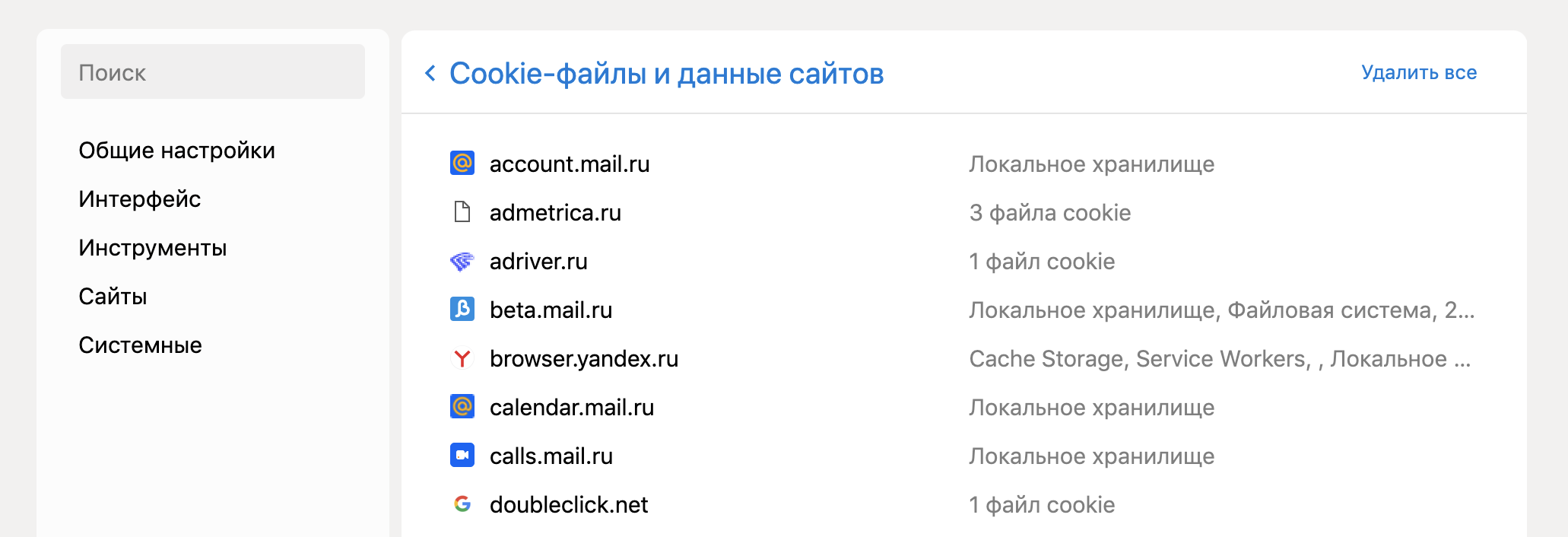Viewport: 1568px width, 537px height.
Task: Click the calendar.mail.ru site icon
Action: tap(462, 407)
